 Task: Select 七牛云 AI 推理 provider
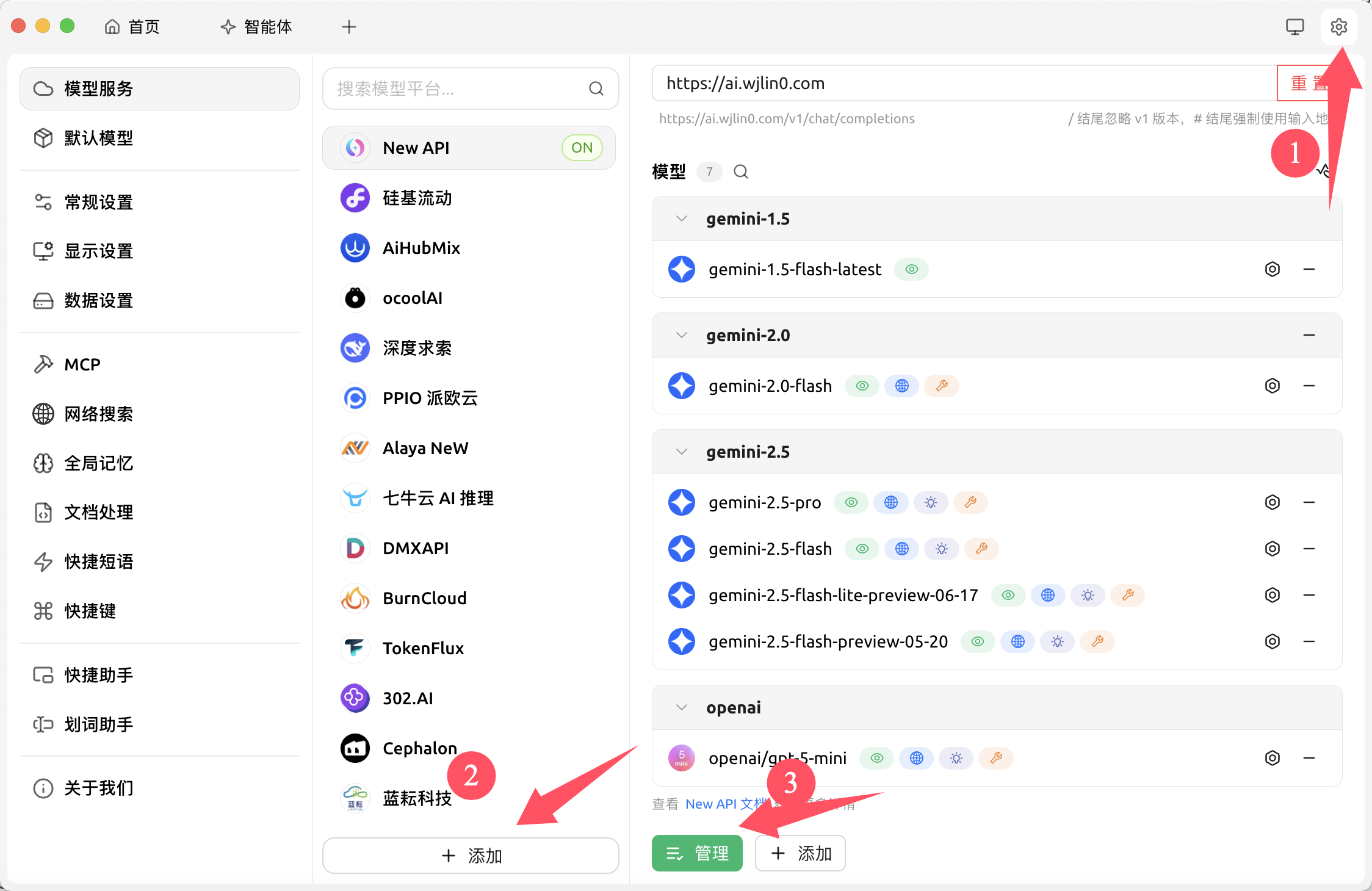click(x=469, y=498)
